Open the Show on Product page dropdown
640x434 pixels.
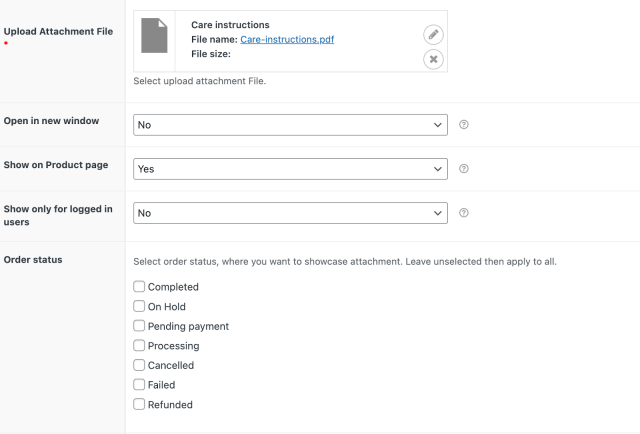[x=290, y=169]
